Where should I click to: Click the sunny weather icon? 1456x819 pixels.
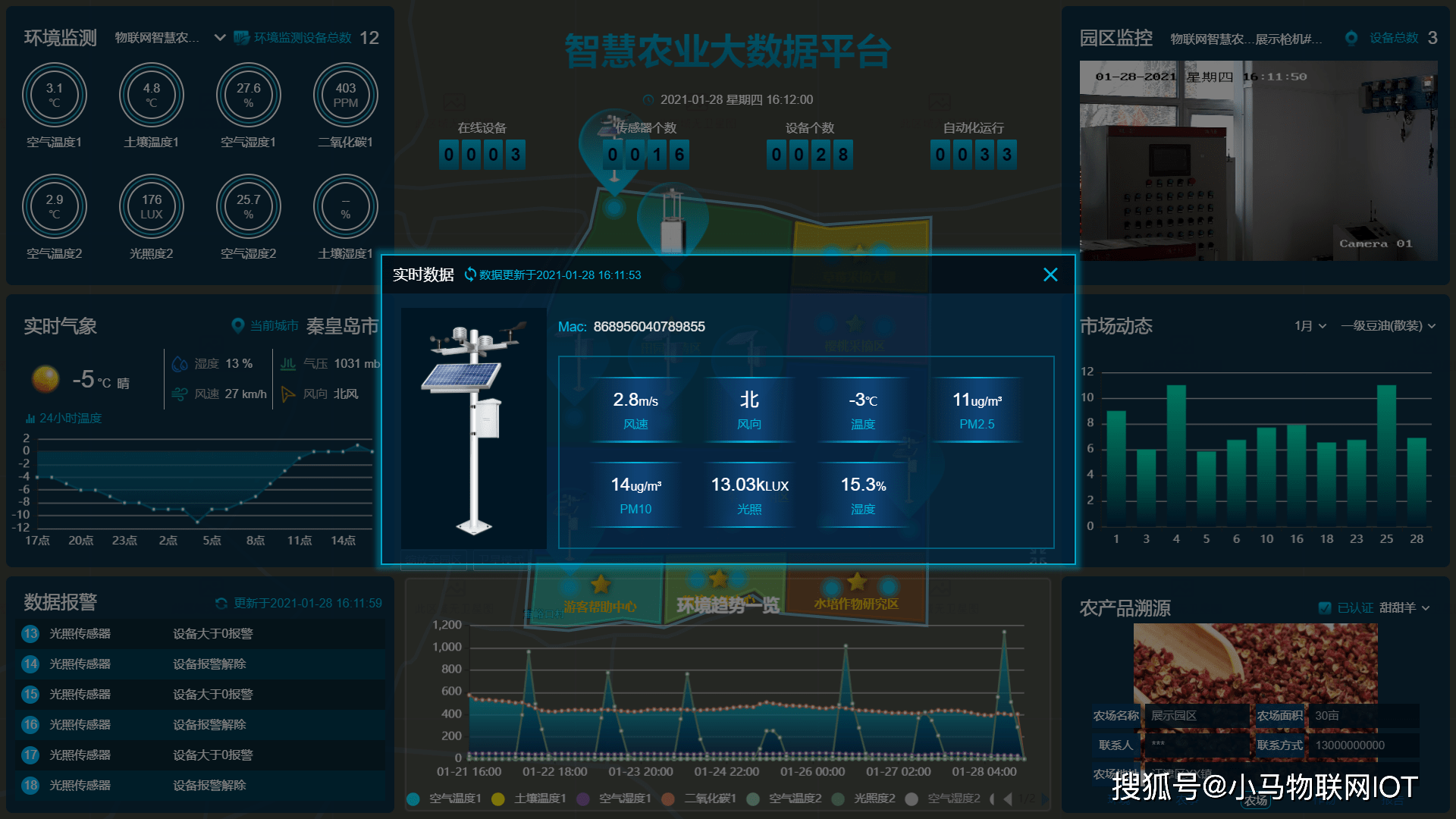point(45,378)
